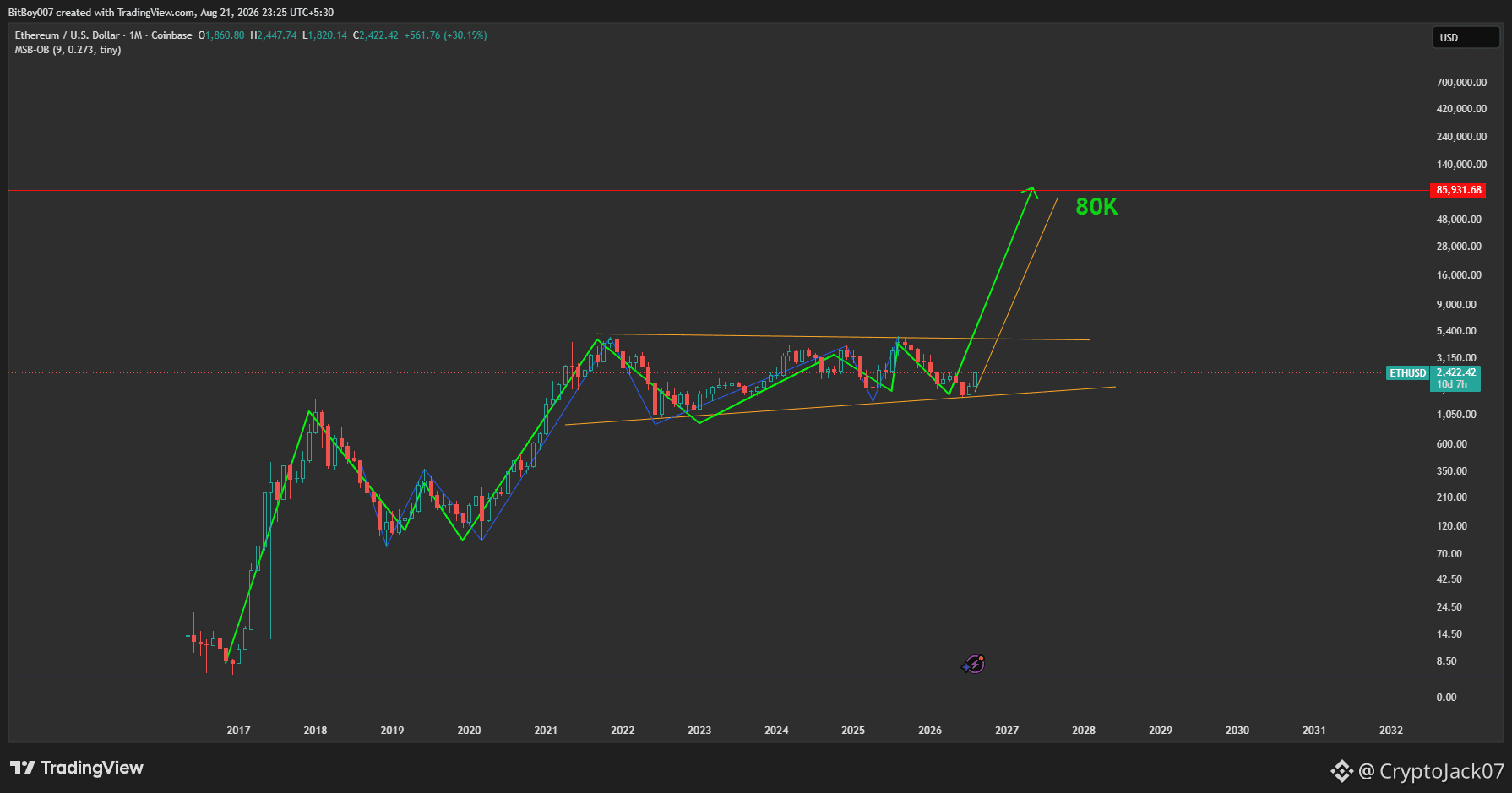Image resolution: width=1512 pixels, height=793 pixels.
Task: Click the 2026 label on time axis
Action: tap(930, 731)
